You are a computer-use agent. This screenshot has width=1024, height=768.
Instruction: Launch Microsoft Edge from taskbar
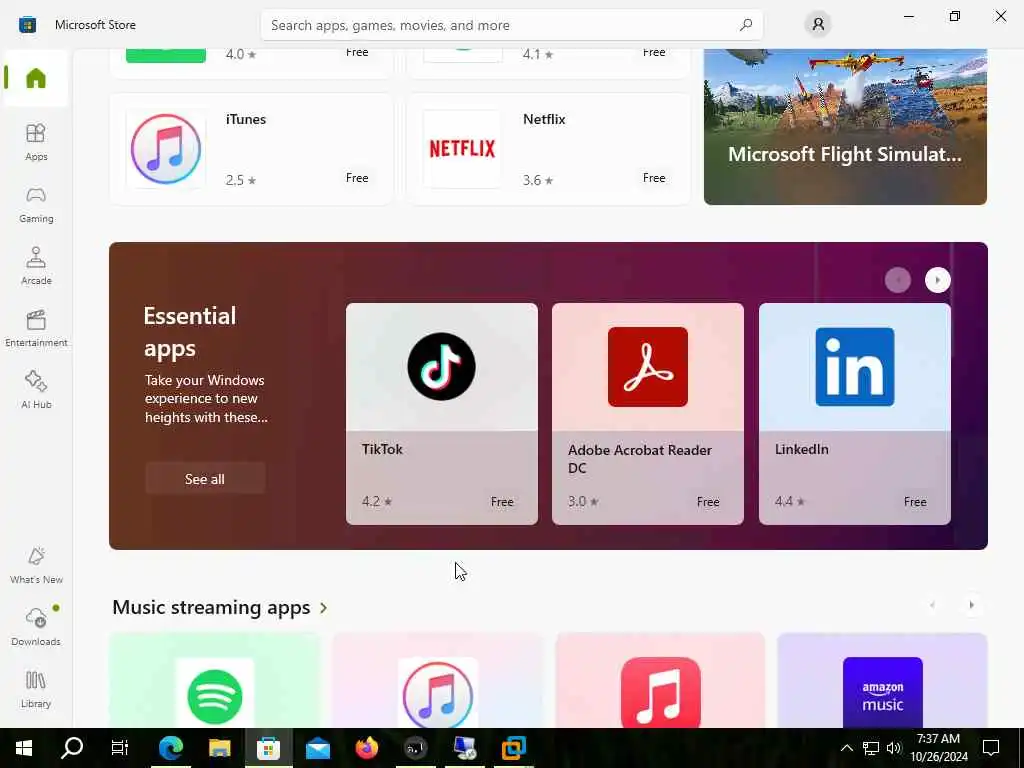[170, 748]
